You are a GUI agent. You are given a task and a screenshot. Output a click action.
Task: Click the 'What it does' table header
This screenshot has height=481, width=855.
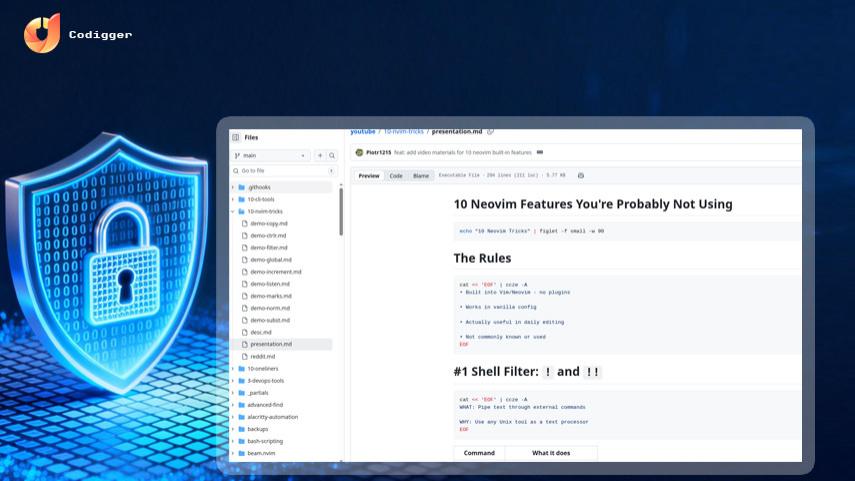point(551,453)
